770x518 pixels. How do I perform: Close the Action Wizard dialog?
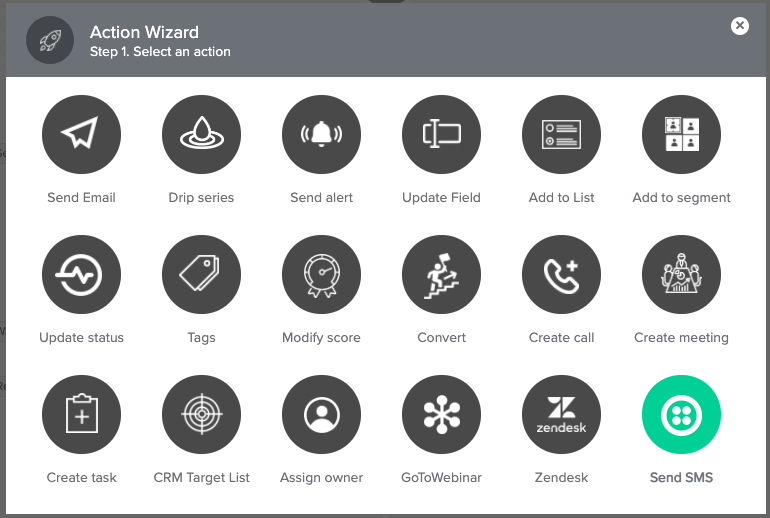pyautogui.click(x=740, y=26)
